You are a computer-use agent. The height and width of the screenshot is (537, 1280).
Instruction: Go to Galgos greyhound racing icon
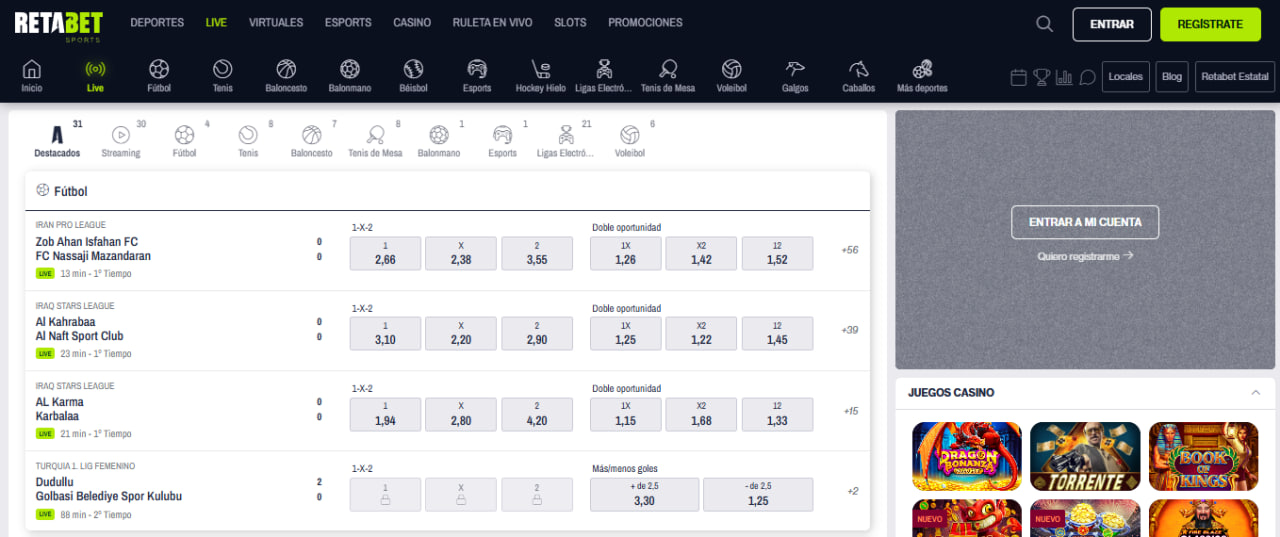(x=795, y=76)
